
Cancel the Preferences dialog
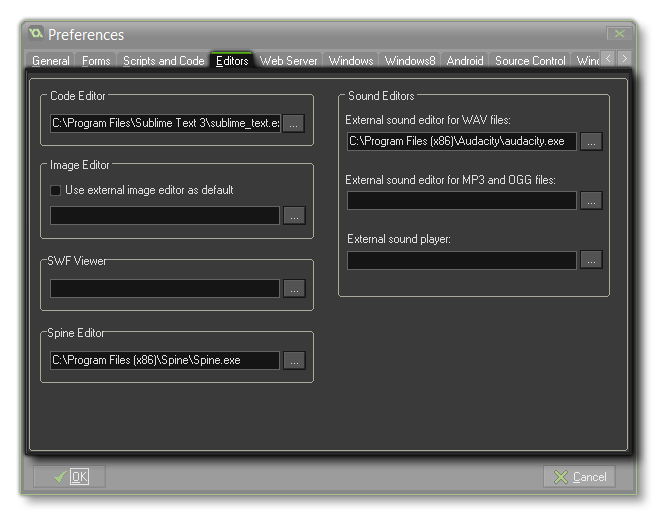coord(579,477)
